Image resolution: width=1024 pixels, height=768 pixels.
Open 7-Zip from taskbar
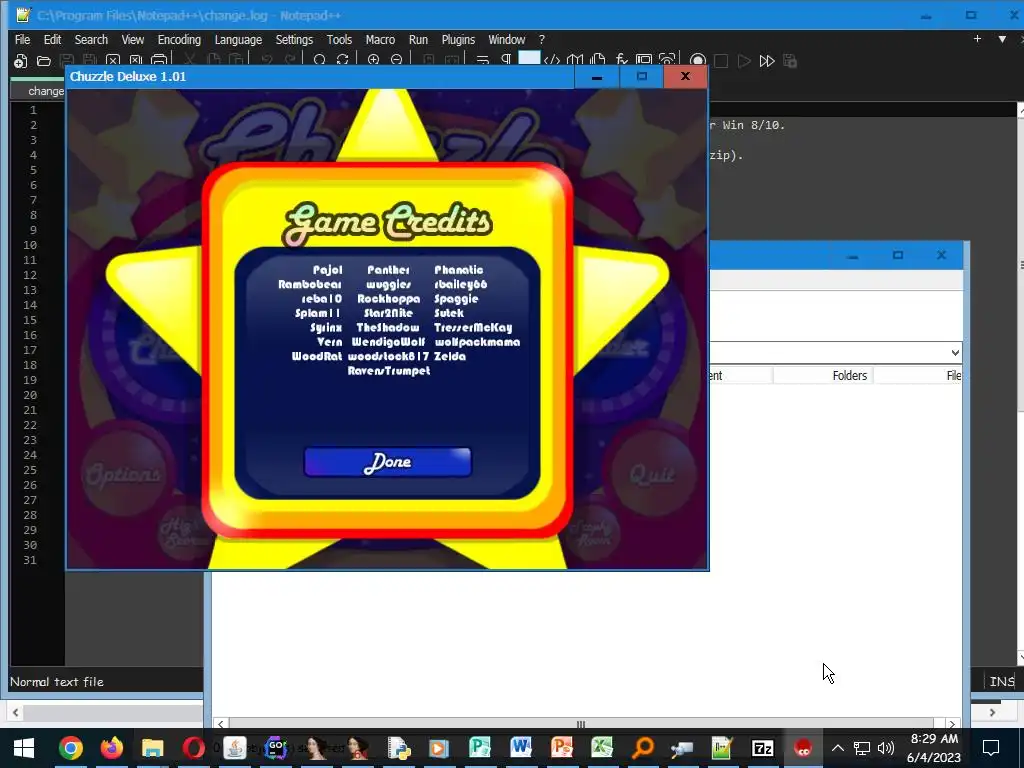tap(763, 748)
